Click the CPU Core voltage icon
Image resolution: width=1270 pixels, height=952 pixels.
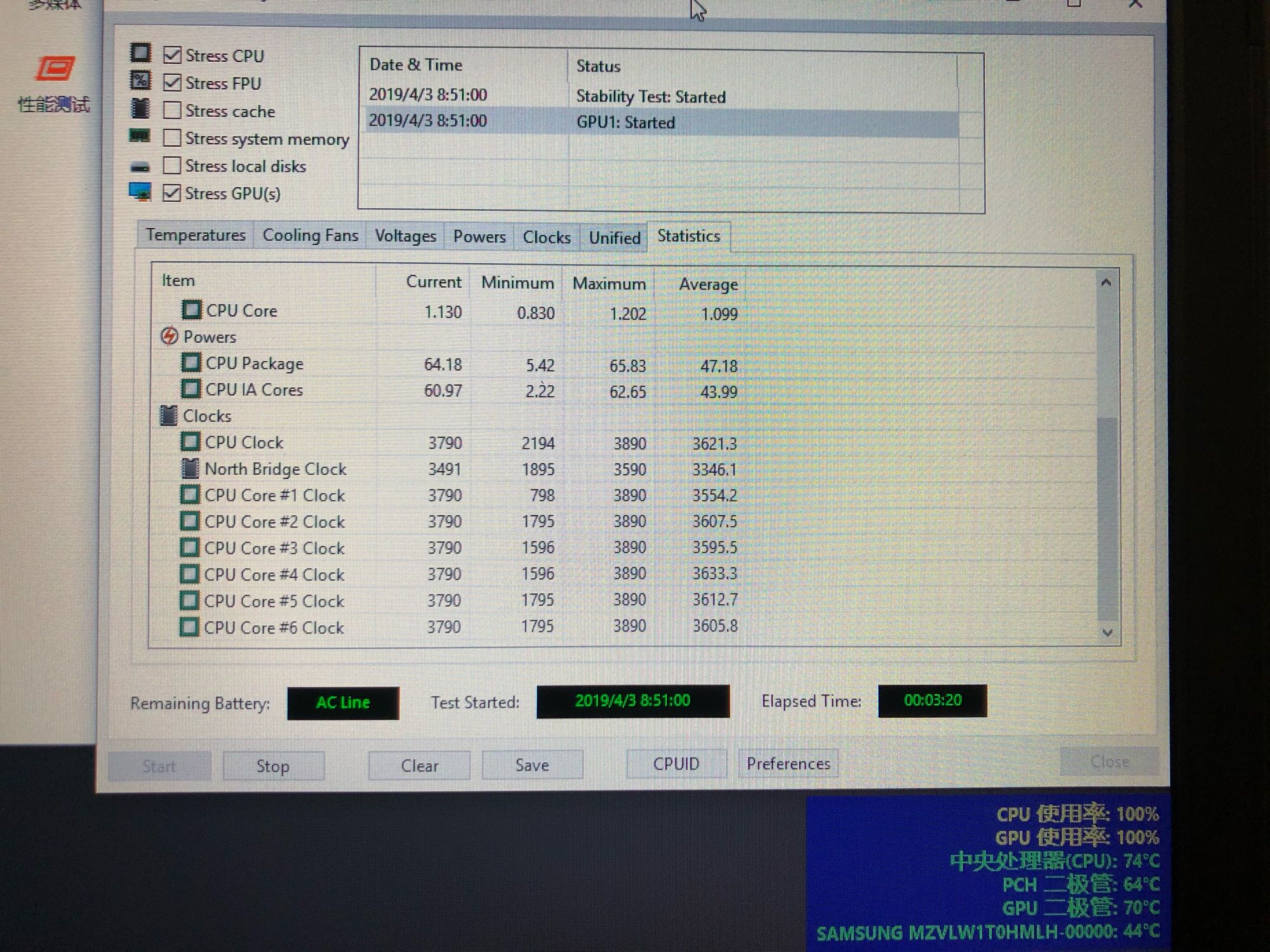tap(191, 310)
